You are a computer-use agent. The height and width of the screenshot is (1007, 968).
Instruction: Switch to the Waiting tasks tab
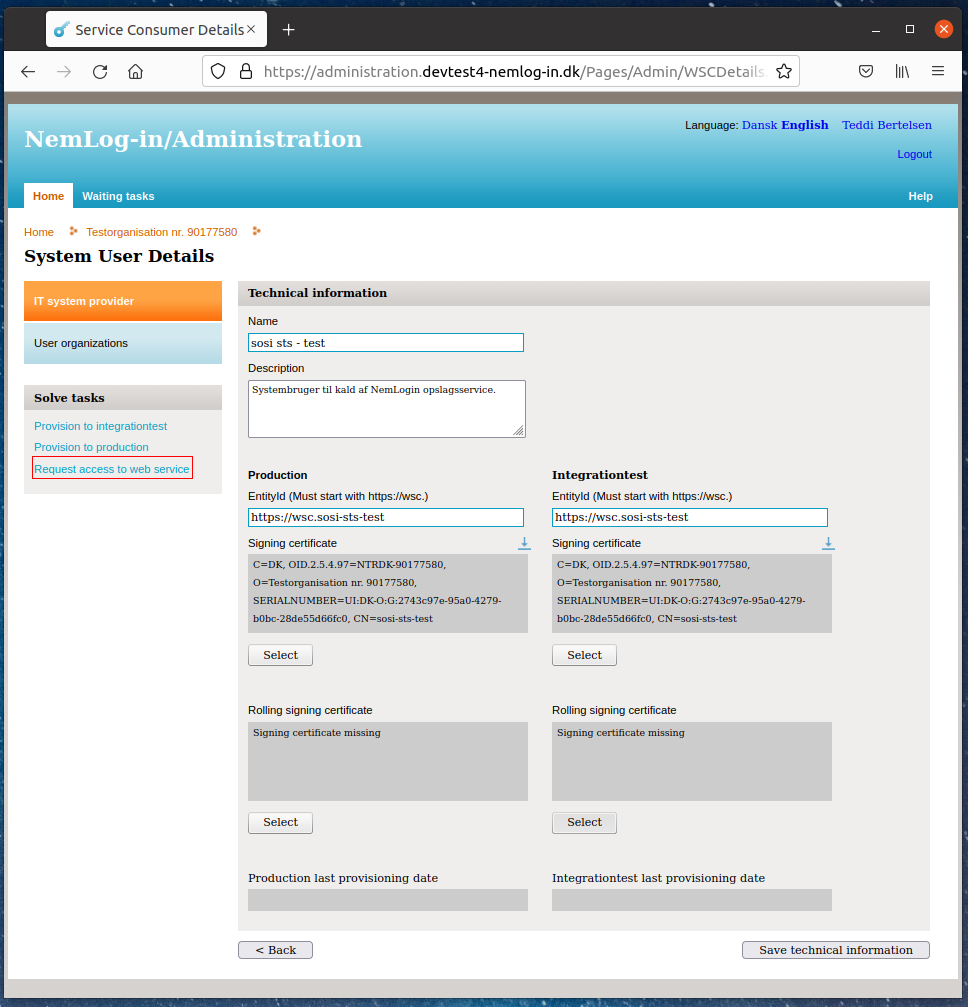(x=118, y=196)
